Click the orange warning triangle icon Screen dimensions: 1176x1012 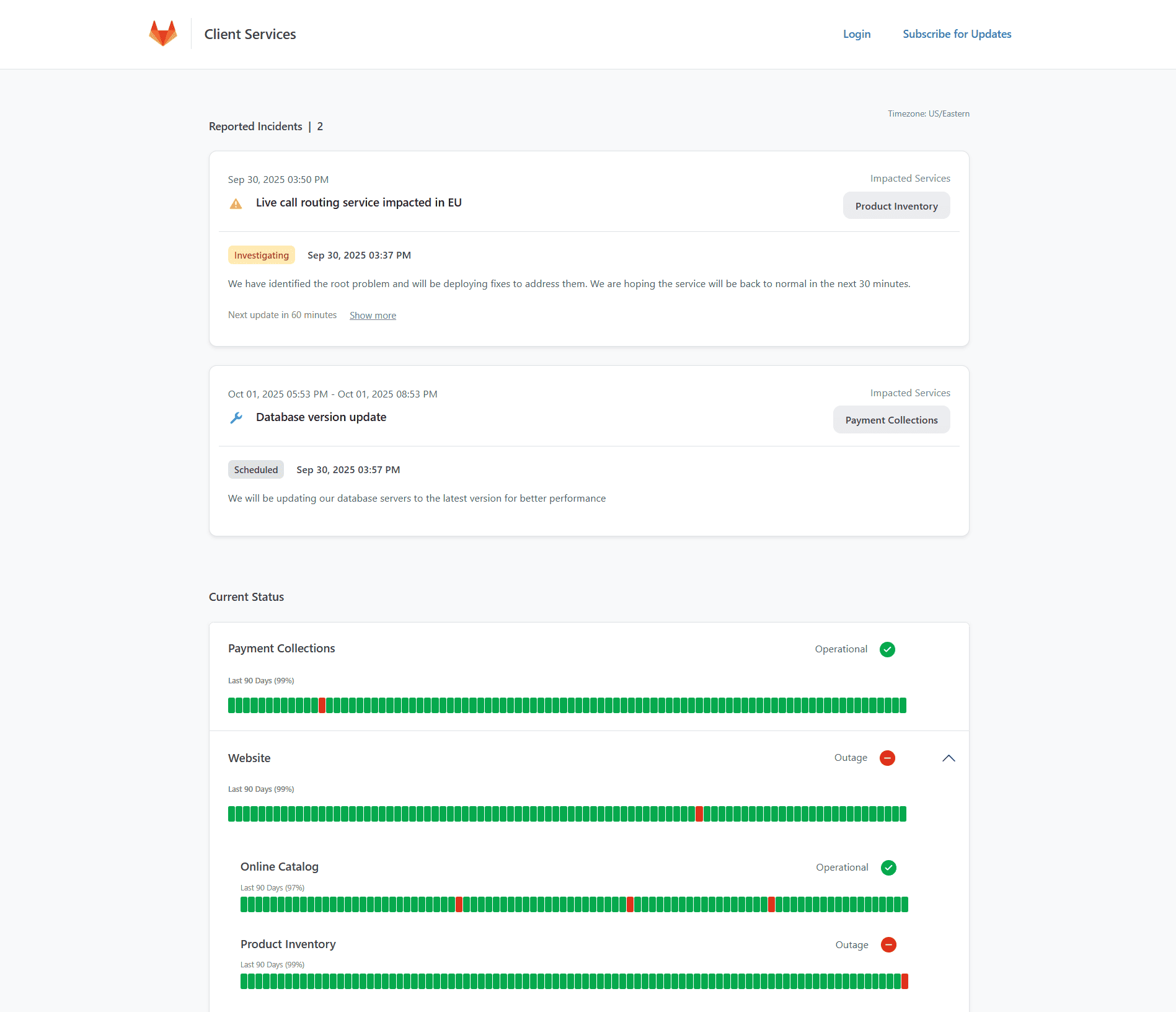point(236,203)
